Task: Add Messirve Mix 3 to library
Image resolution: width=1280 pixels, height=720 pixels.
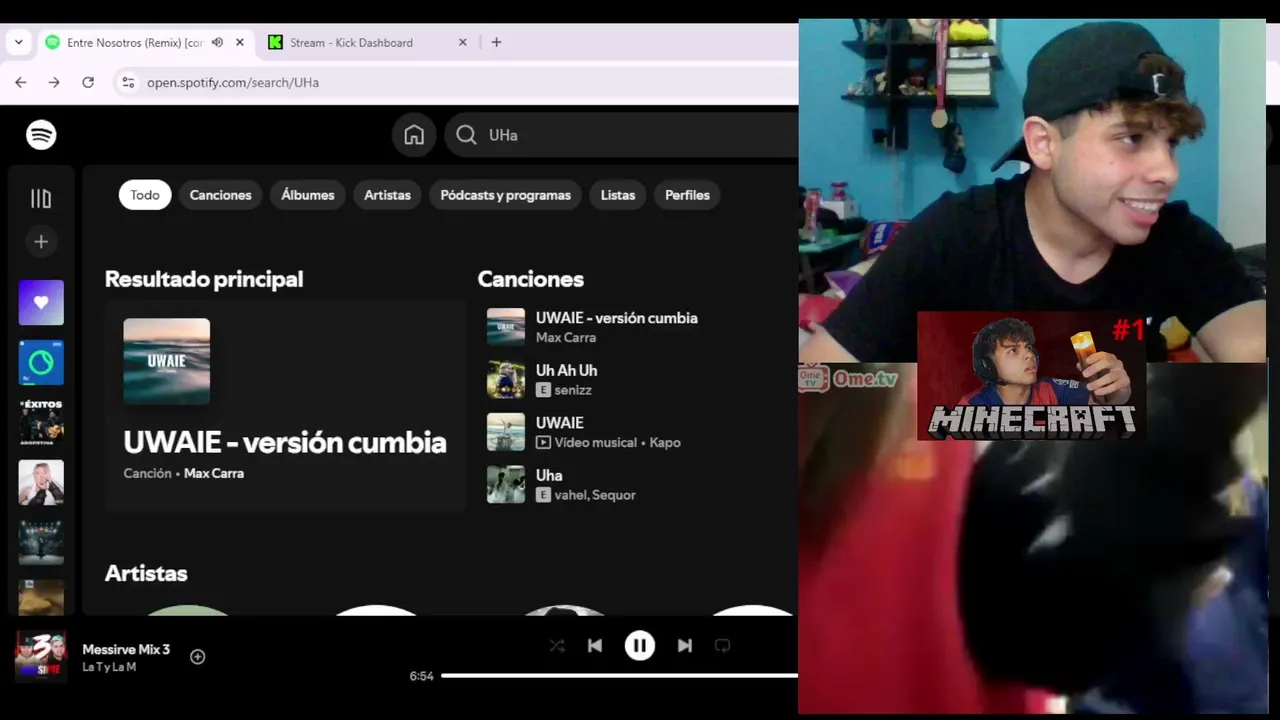Action: point(198,657)
